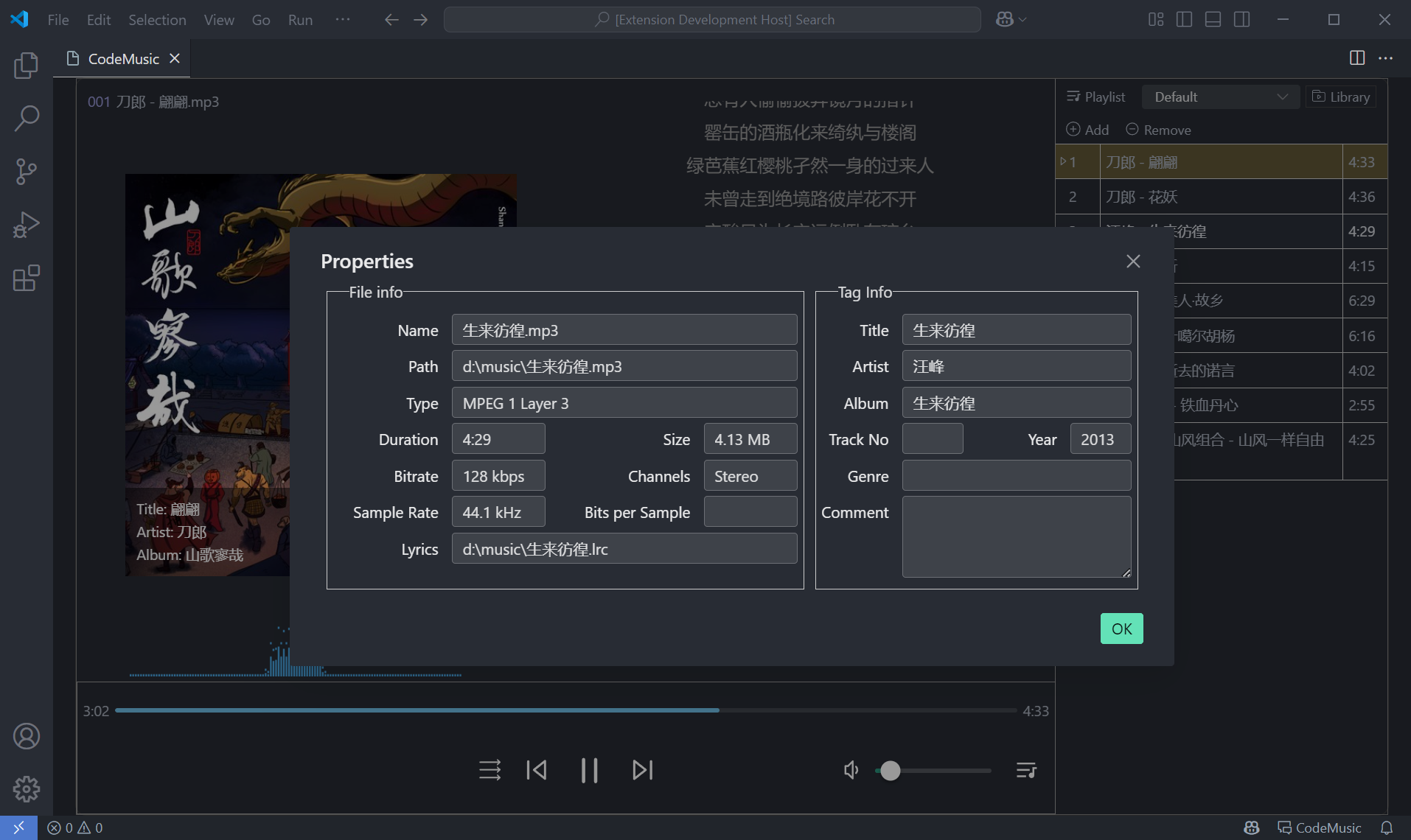This screenshot has width=1411, height=840.
Task: Select playlist row 刀郎 - 花妖
Action: pyautogui.click(x=1222, y=197)
